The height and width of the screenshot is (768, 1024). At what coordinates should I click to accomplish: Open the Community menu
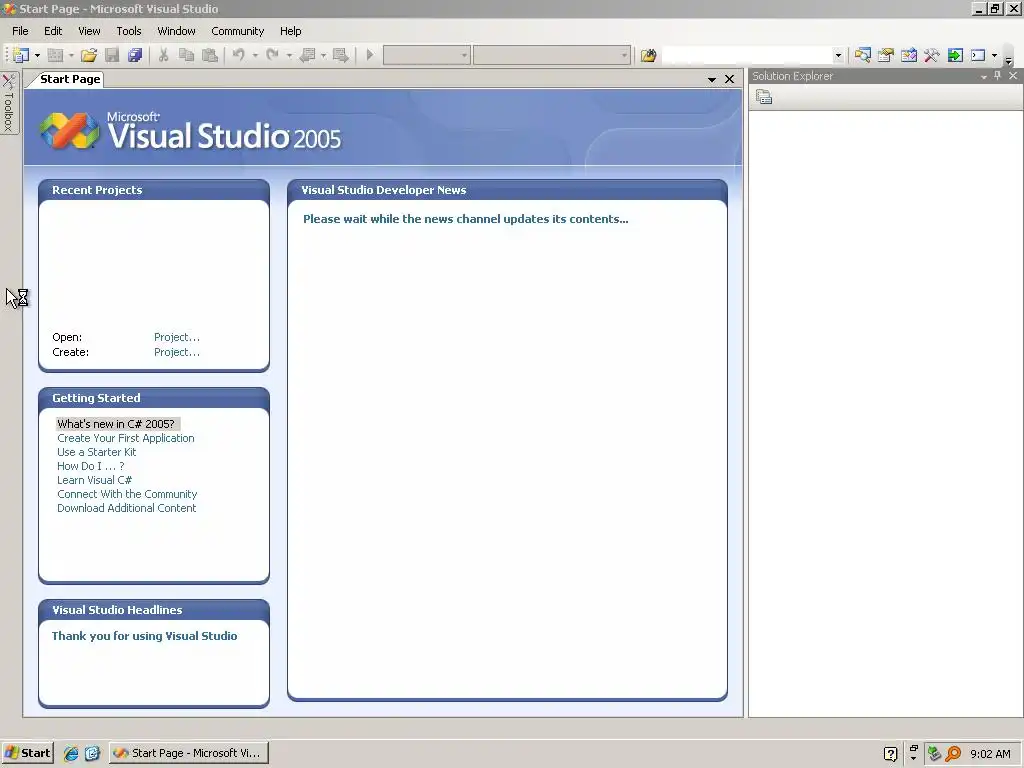pyautogui.click(x=238, y=31)
